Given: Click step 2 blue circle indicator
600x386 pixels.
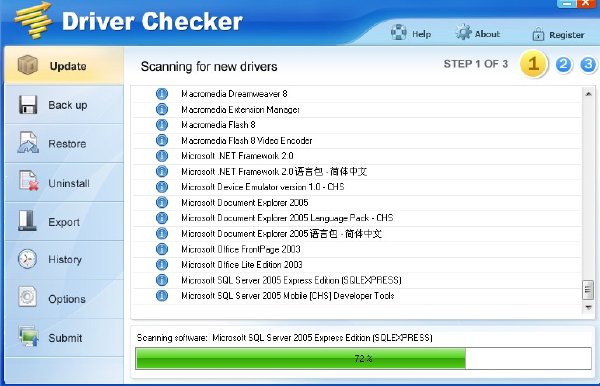Looking at the screenshot, I should 563,65.
